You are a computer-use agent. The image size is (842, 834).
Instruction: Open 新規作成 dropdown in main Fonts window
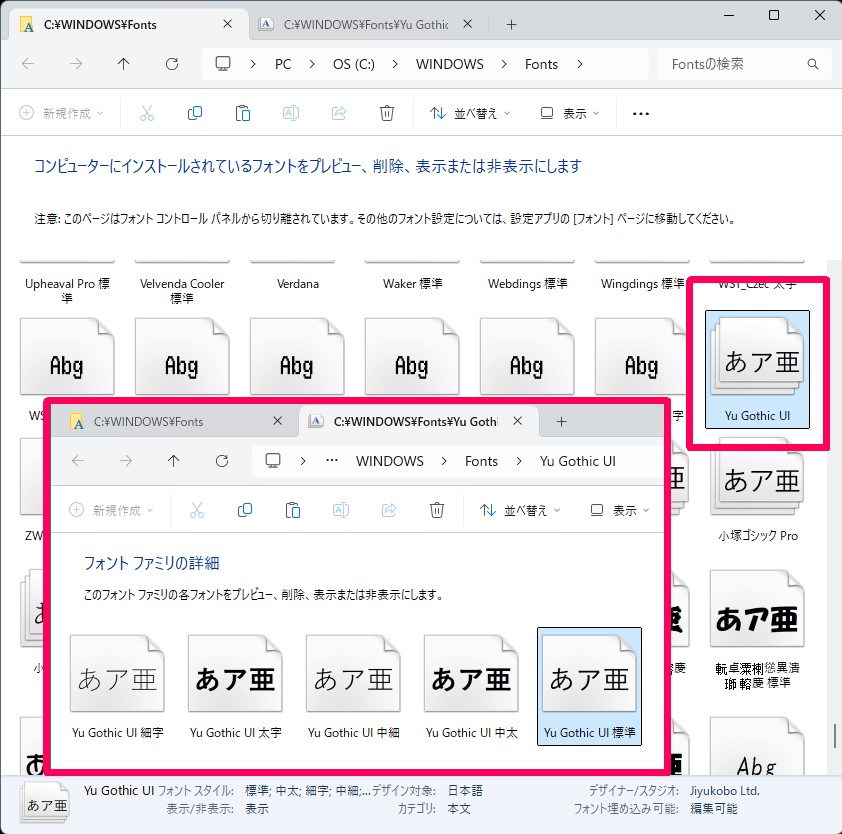61,113
